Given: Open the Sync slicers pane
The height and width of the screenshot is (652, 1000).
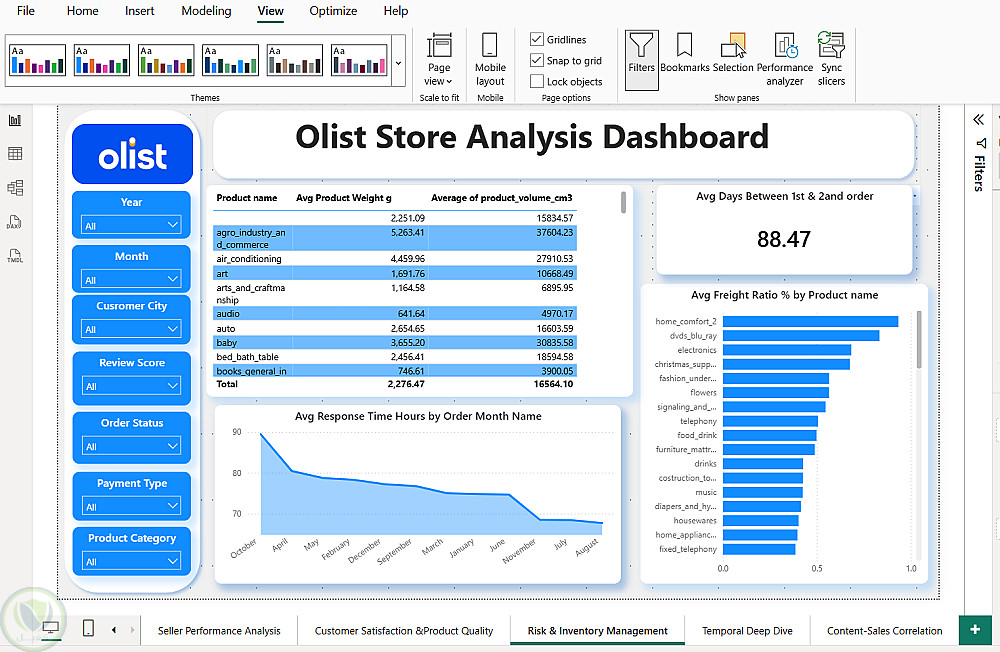Looking at the screenshot, I should 831,59.
